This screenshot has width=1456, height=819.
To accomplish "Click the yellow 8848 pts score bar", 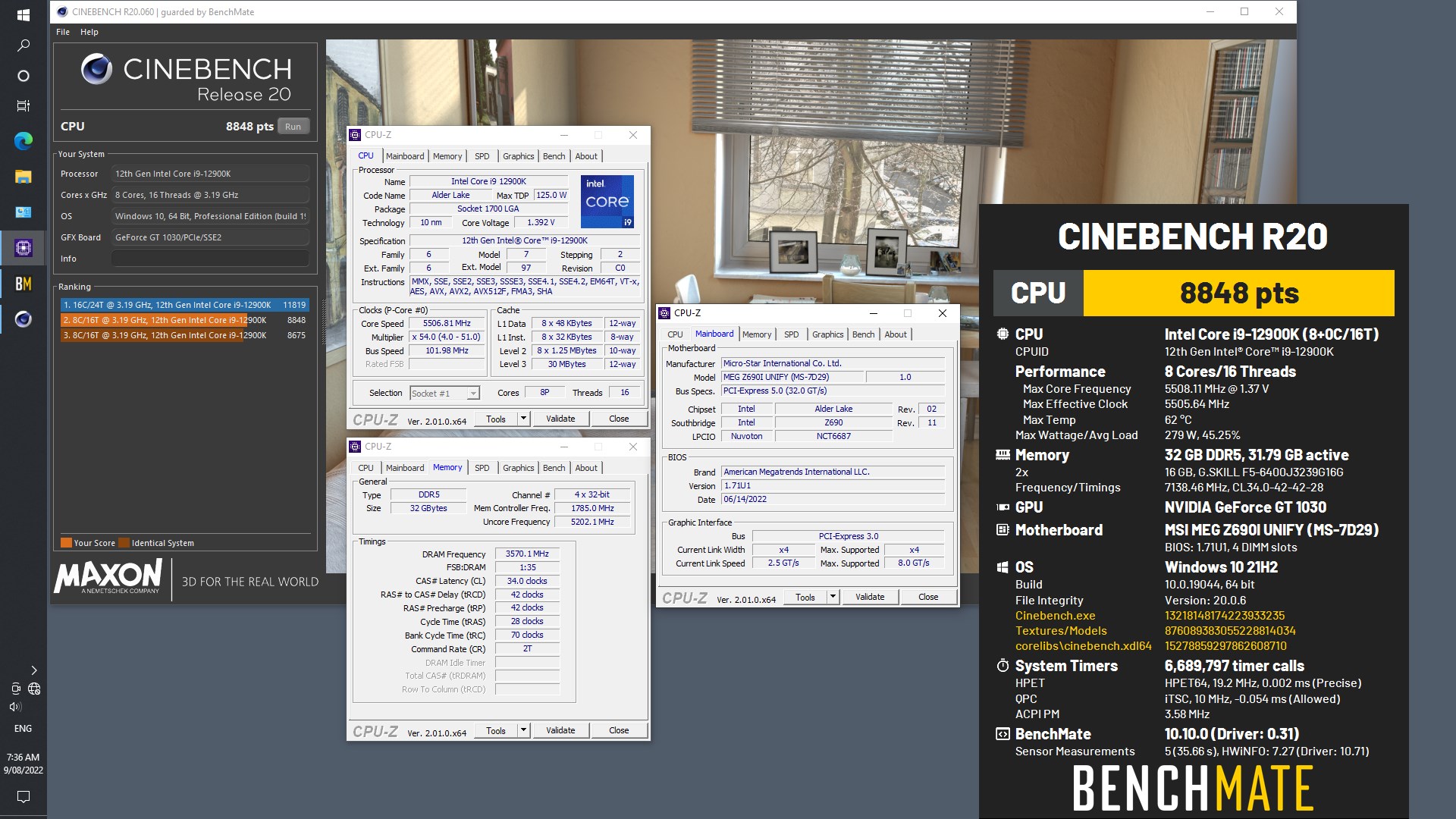I will tap(1238, 293).
